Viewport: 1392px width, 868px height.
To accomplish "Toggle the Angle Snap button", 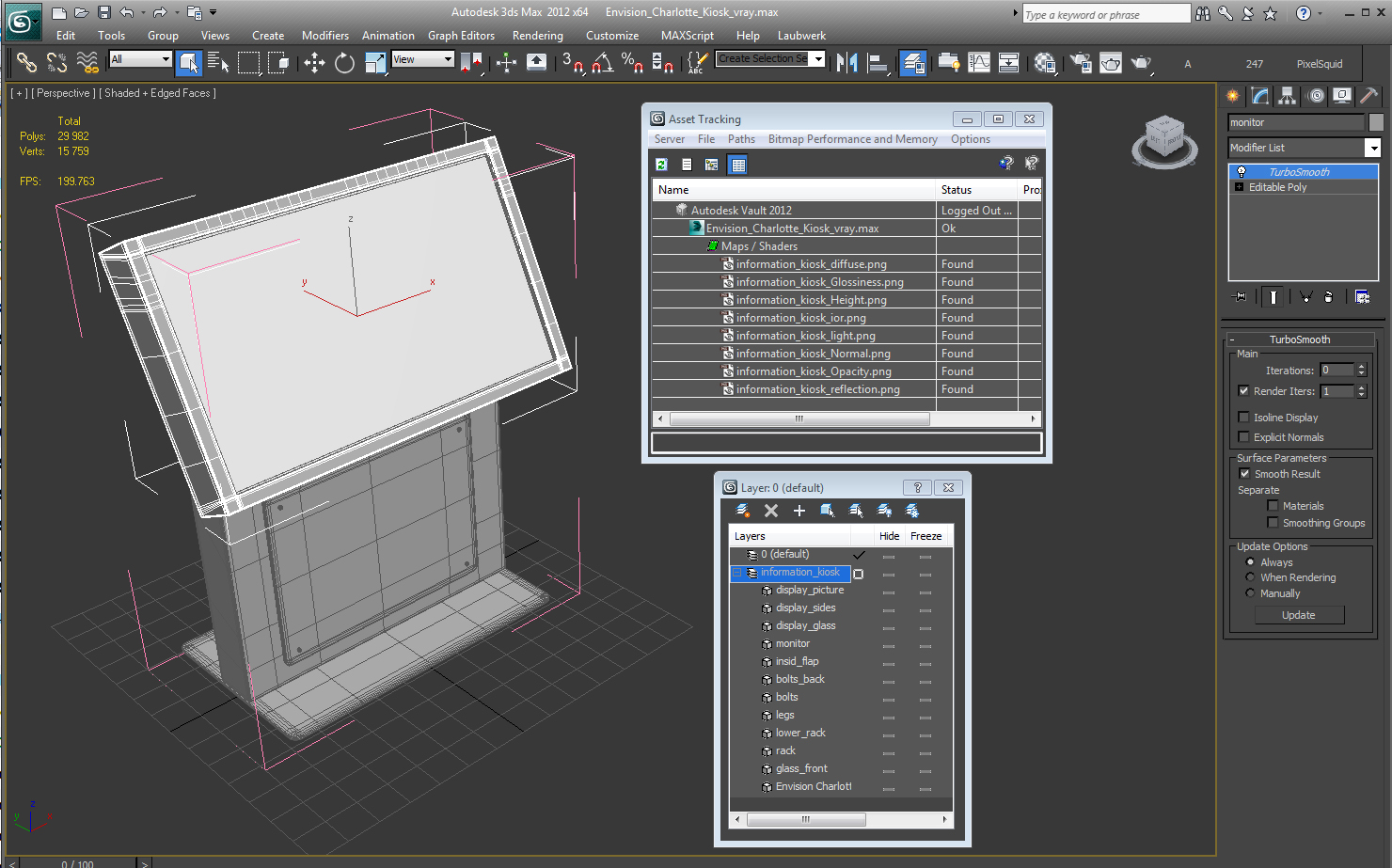I will (603, 63).
